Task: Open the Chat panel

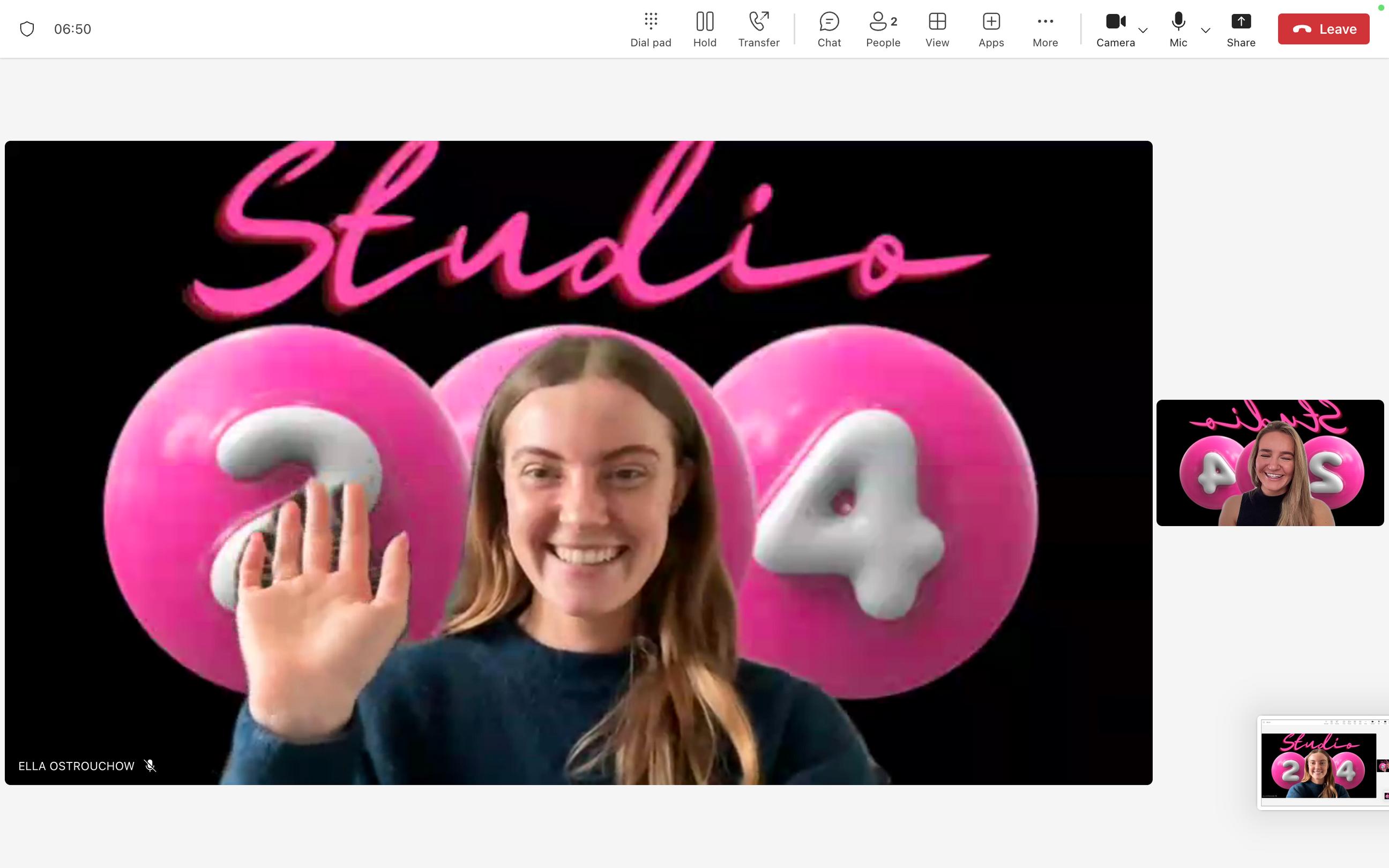Action: [829, 29]
